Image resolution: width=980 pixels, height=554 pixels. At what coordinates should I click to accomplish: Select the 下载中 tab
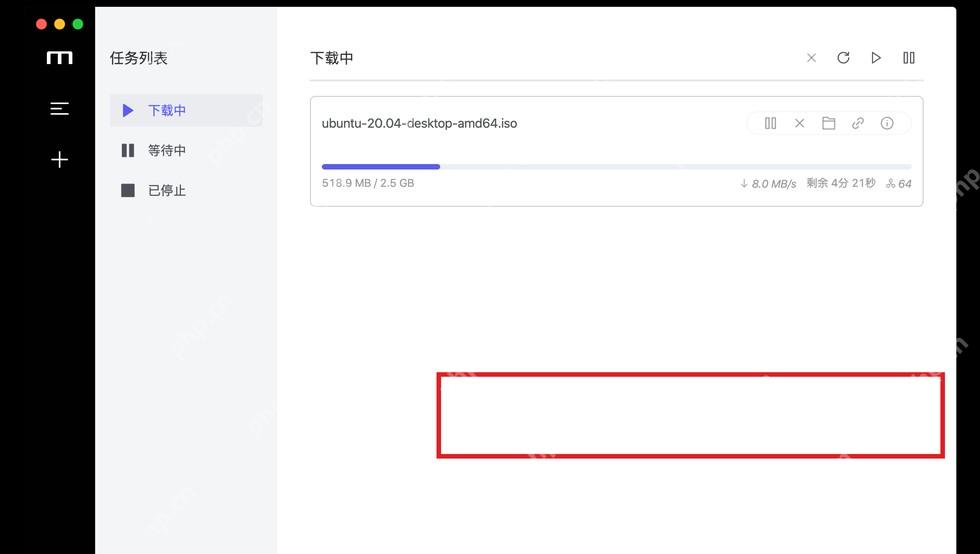point(186,111)
